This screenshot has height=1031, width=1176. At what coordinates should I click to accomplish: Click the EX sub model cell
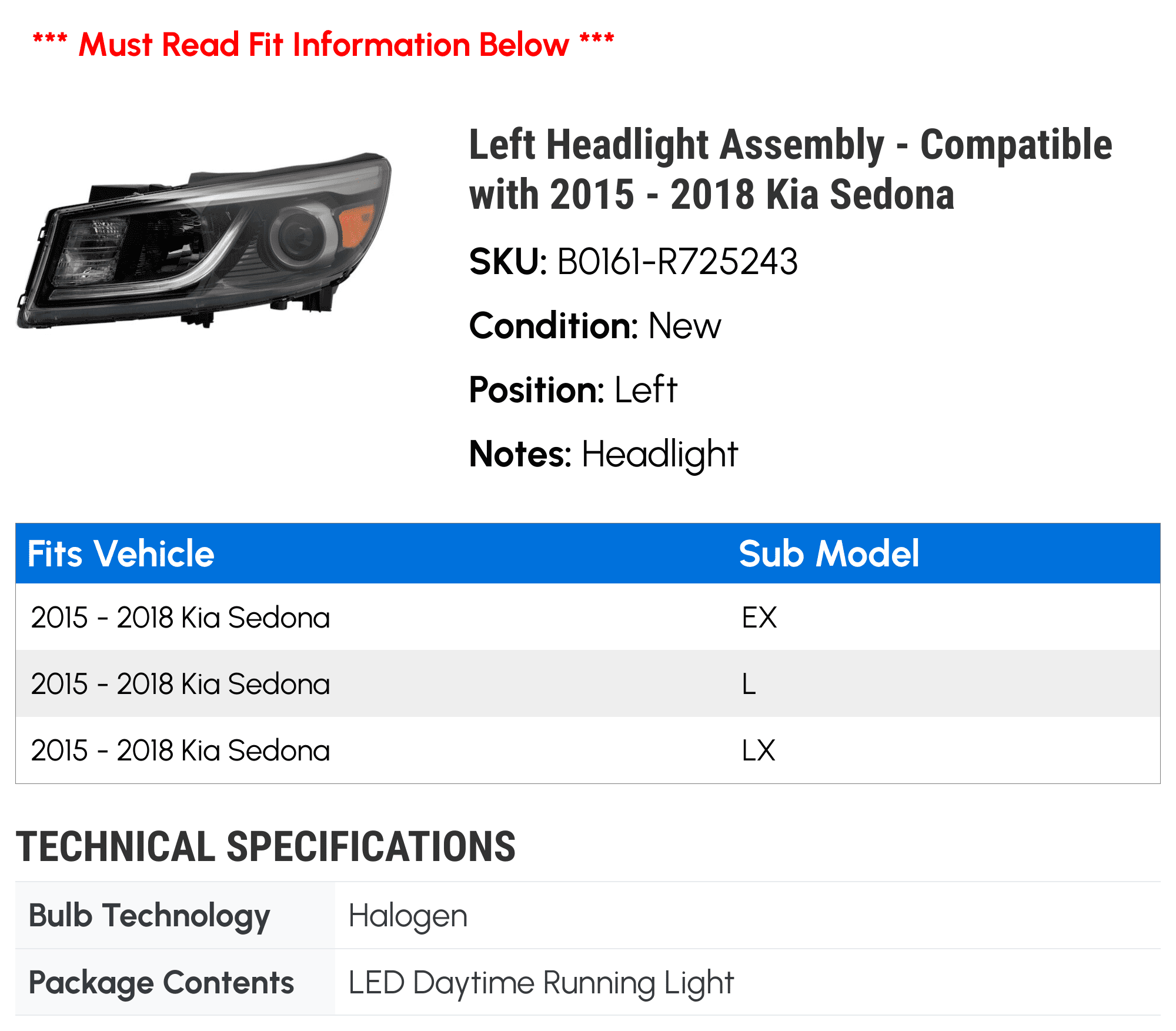coord(759,618)
